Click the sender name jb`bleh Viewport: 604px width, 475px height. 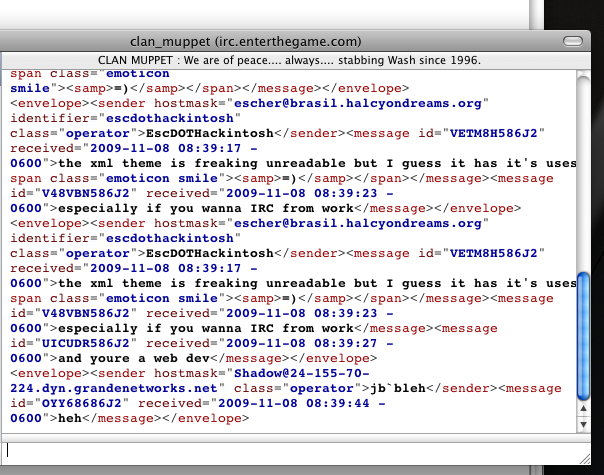click(x=398, y=388)
